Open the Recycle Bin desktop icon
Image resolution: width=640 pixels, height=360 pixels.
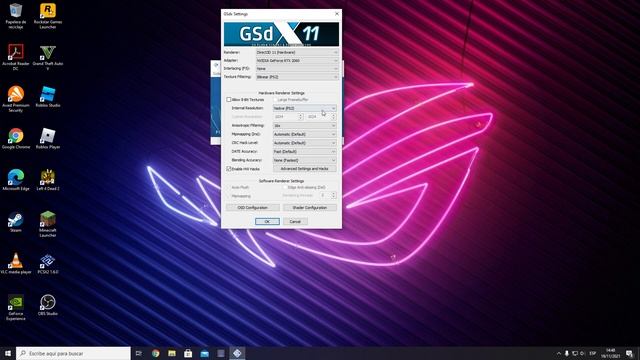pos(16,16)
